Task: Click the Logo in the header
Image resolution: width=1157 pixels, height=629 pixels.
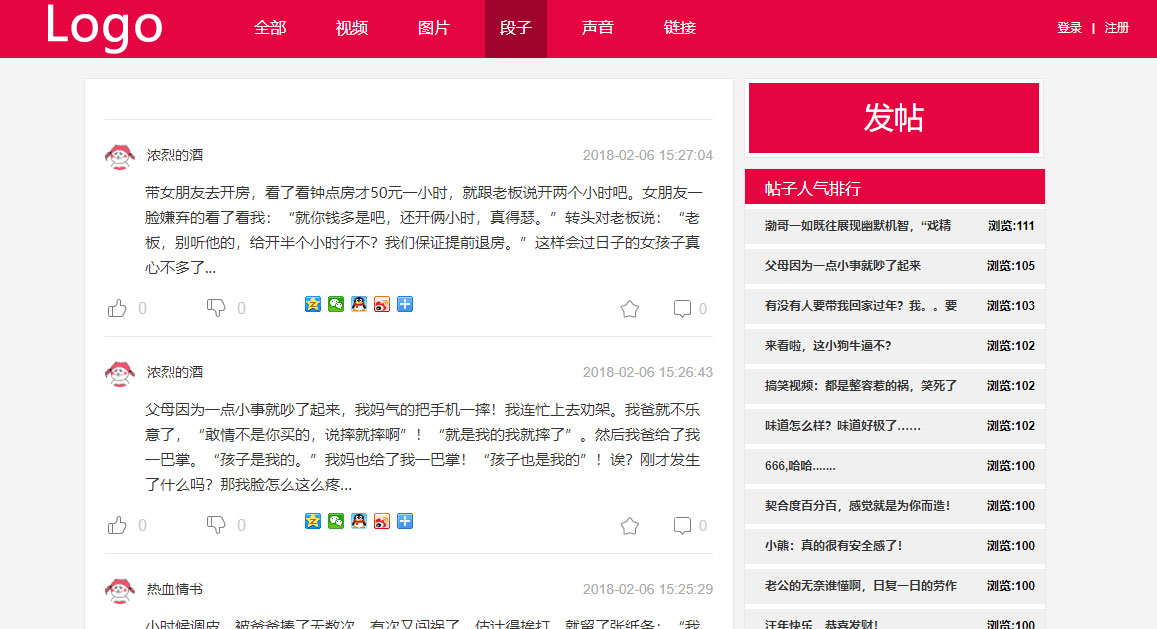Action: 104,27
